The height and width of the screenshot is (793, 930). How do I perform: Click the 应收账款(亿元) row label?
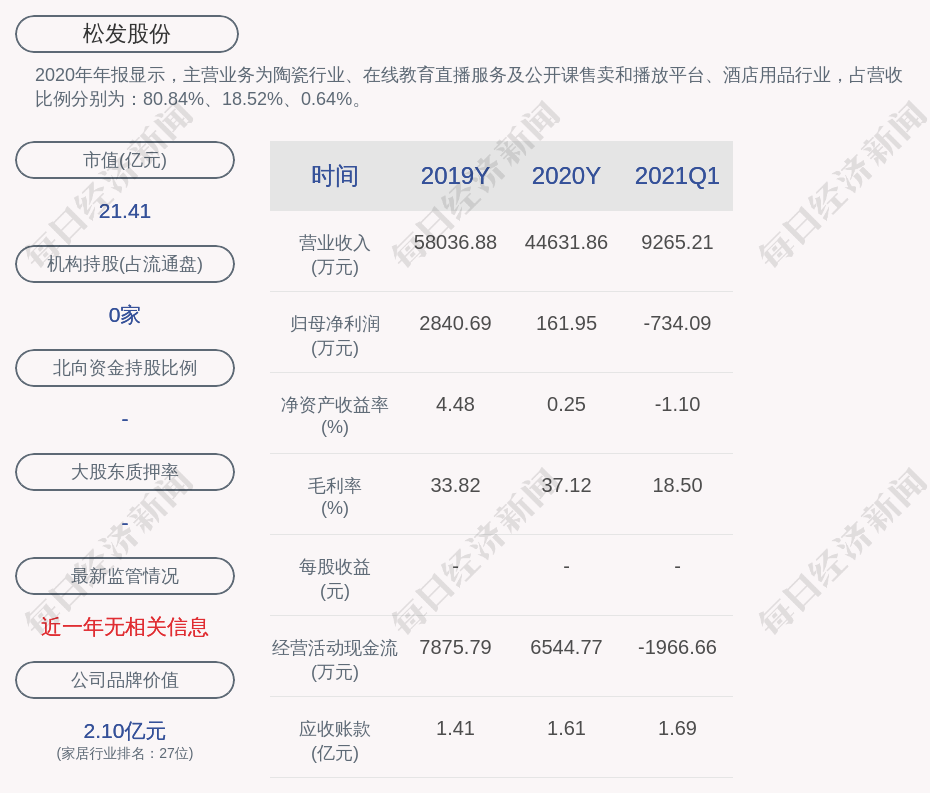[335, 741]
